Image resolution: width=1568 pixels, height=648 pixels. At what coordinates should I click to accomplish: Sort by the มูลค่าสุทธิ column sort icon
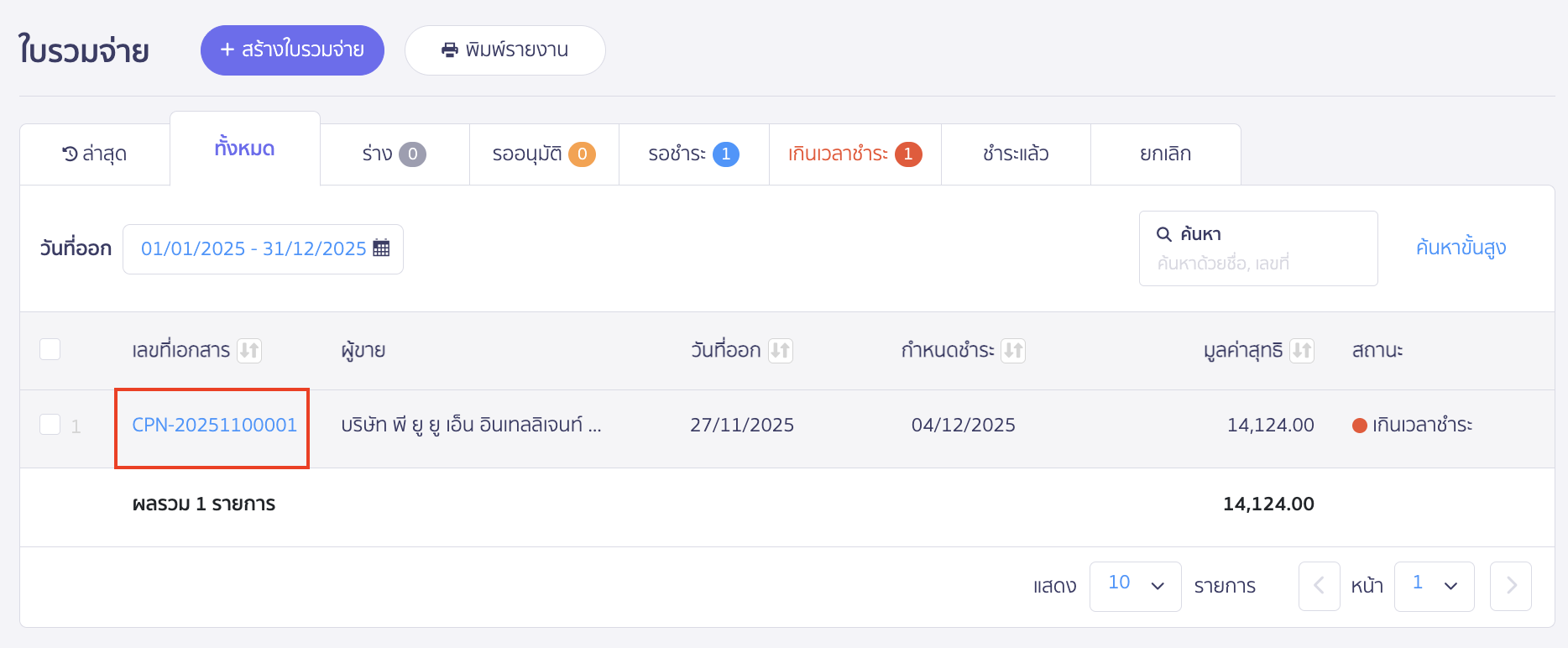tap(1302, 350)
